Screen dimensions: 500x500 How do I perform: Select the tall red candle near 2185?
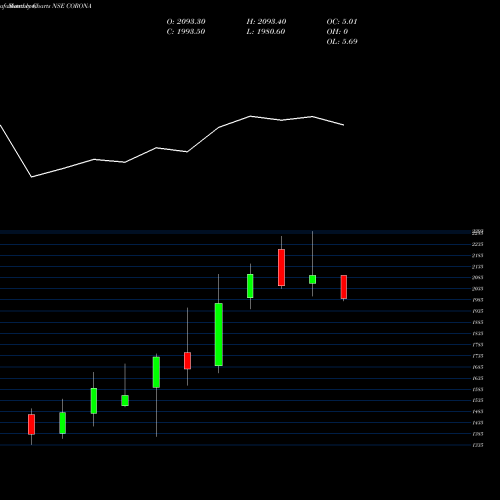pyautogui.click(x=281, y=267)
